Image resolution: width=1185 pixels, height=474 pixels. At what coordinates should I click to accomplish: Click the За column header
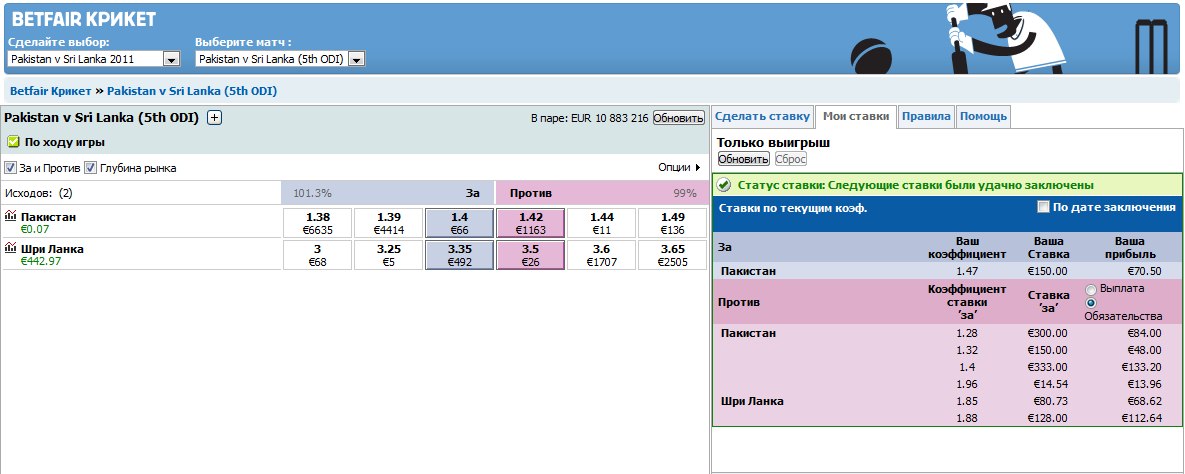(473, 193)
